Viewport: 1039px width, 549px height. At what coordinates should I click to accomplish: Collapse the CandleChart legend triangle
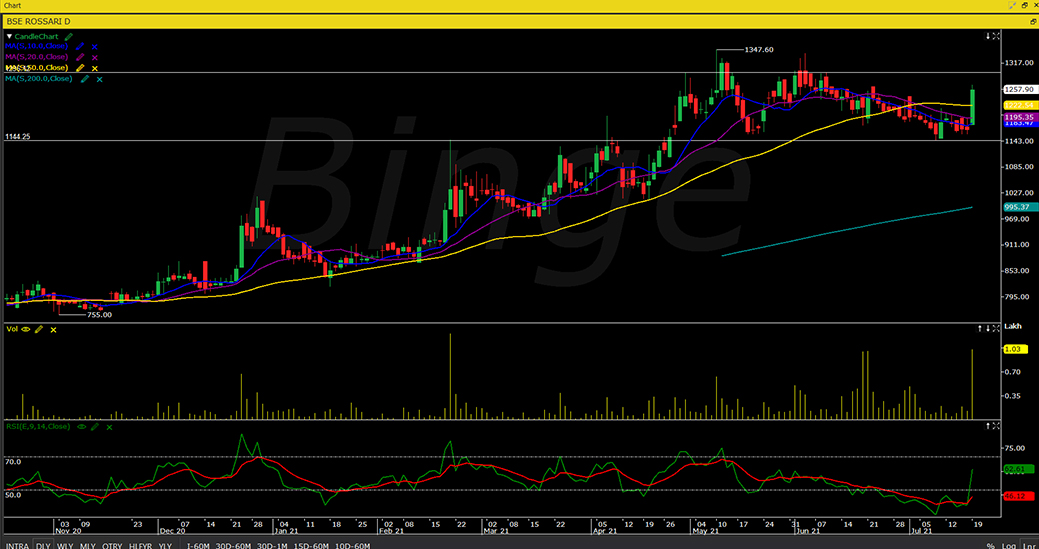click(x=9, y=36)
